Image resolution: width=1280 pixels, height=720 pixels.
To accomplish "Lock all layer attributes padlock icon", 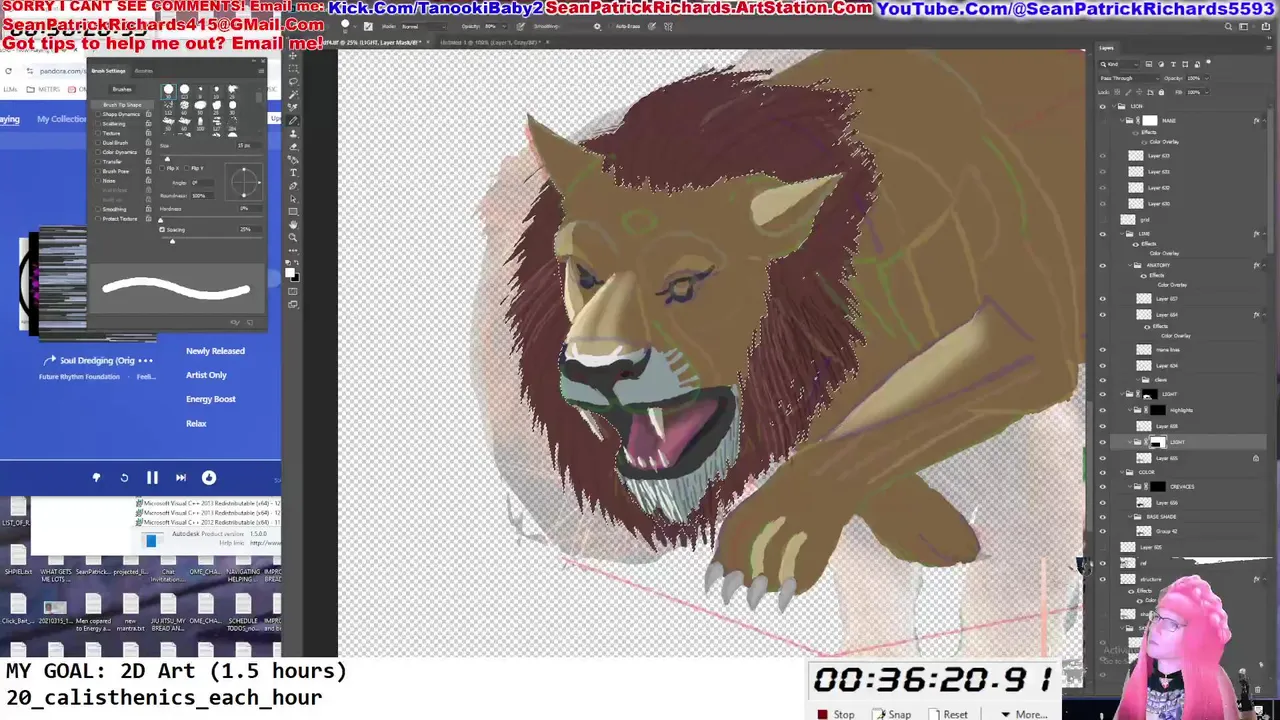I will [1161, 92].
